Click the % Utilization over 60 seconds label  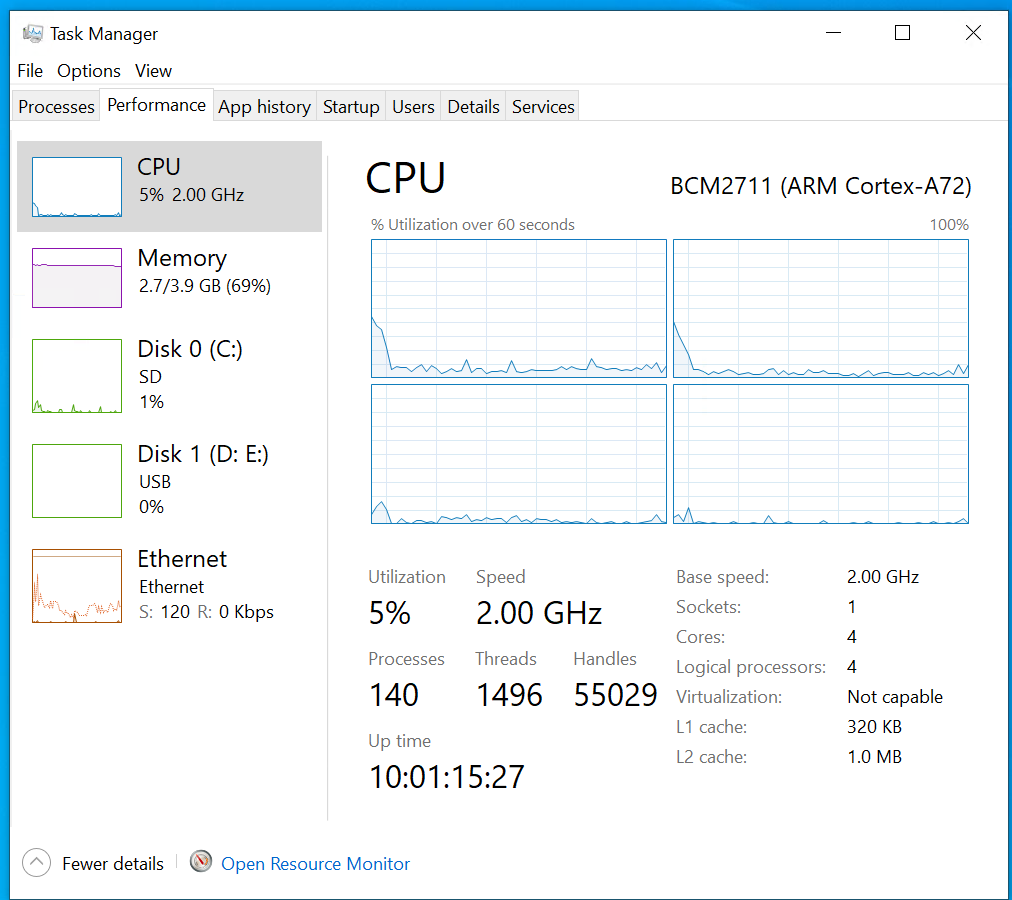[x=472, y=225]
